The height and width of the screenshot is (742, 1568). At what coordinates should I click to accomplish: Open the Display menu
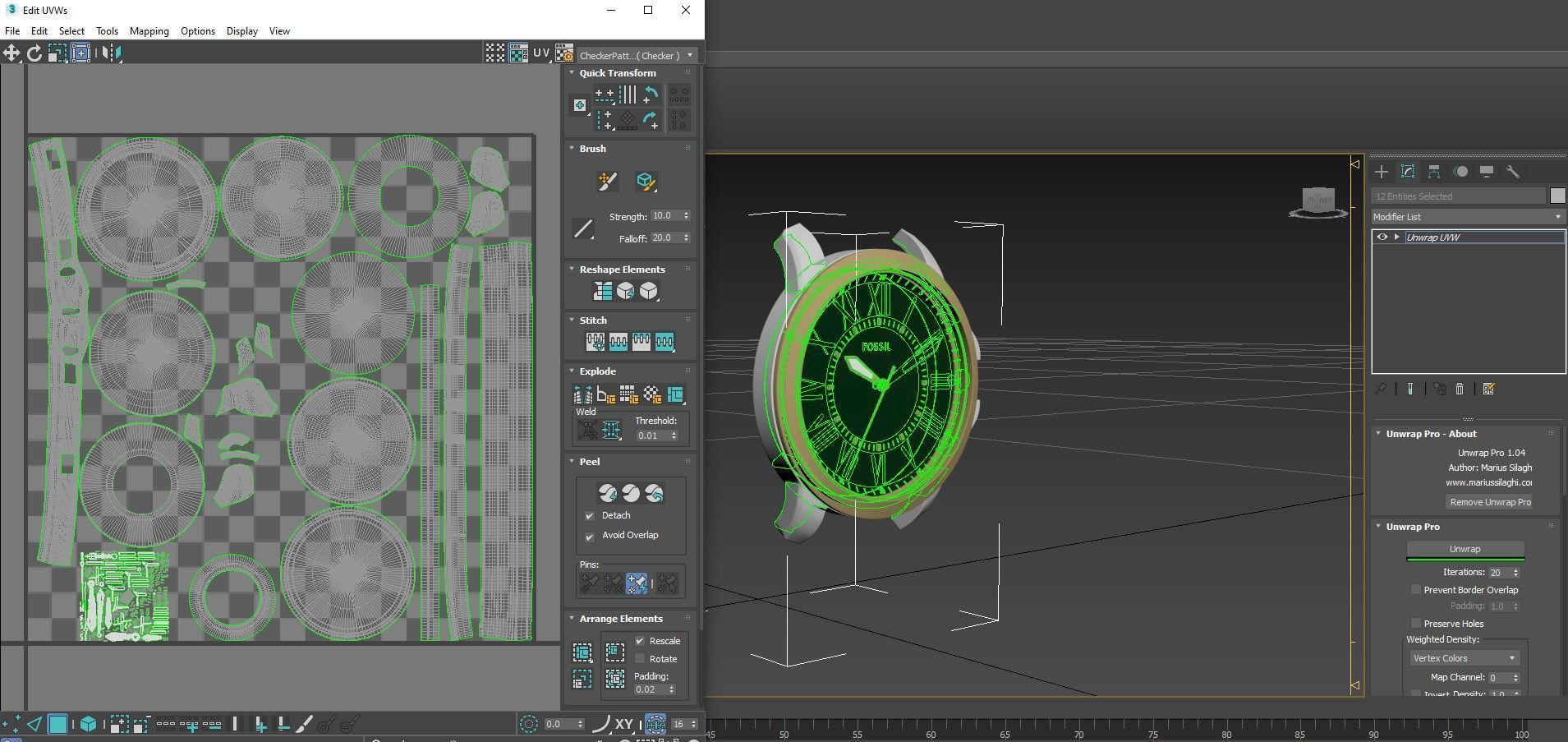(241, 31)
